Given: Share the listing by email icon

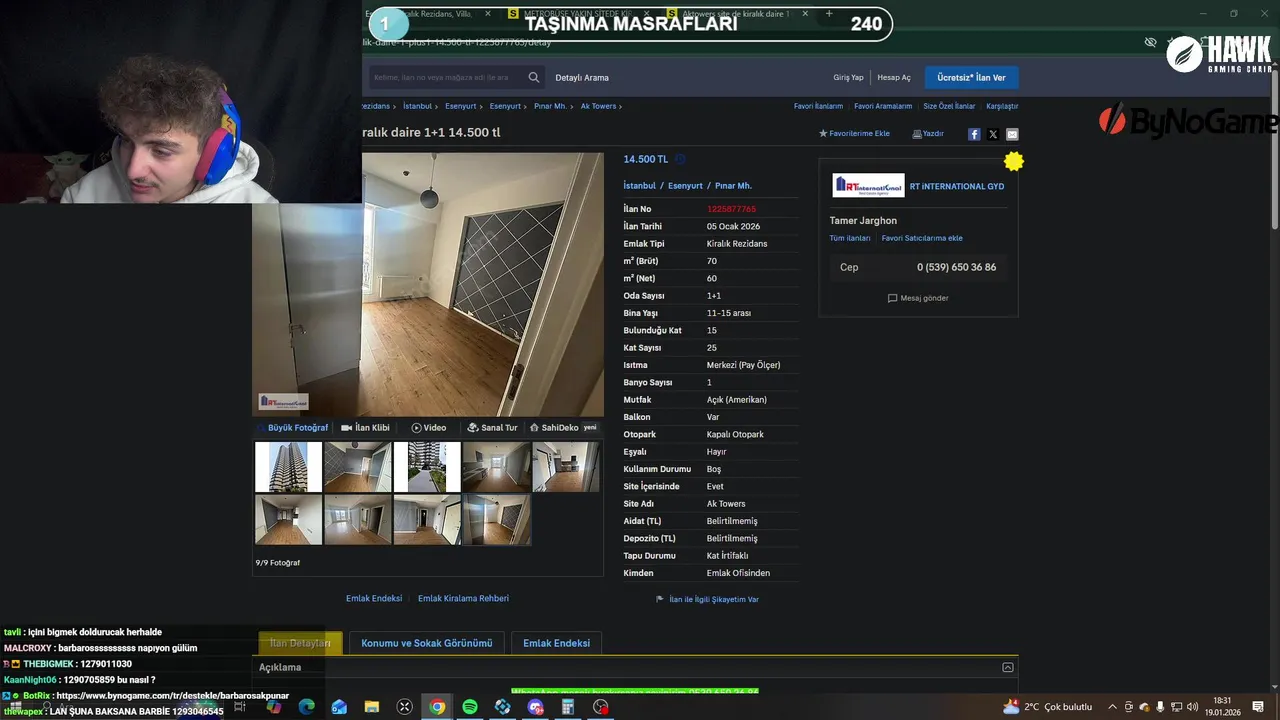Looking at the screenshot, I should 1012,134.
